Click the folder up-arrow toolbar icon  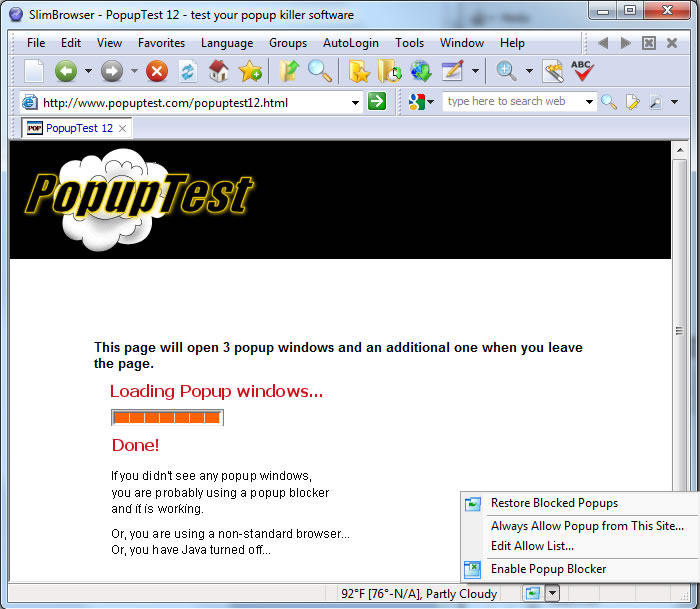(289, 71)
